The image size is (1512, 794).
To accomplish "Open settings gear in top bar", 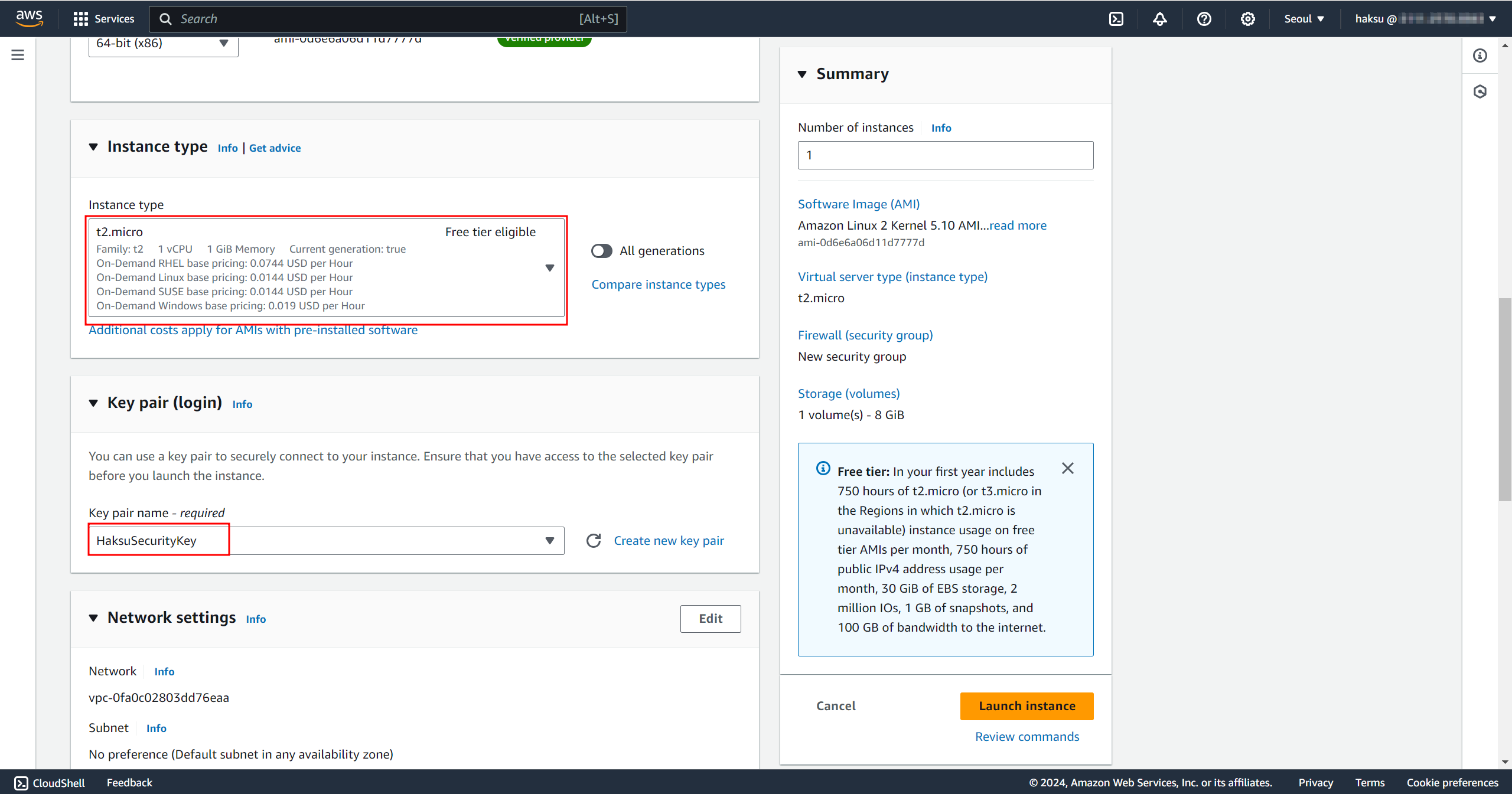I will click(x=1247, y=19).
